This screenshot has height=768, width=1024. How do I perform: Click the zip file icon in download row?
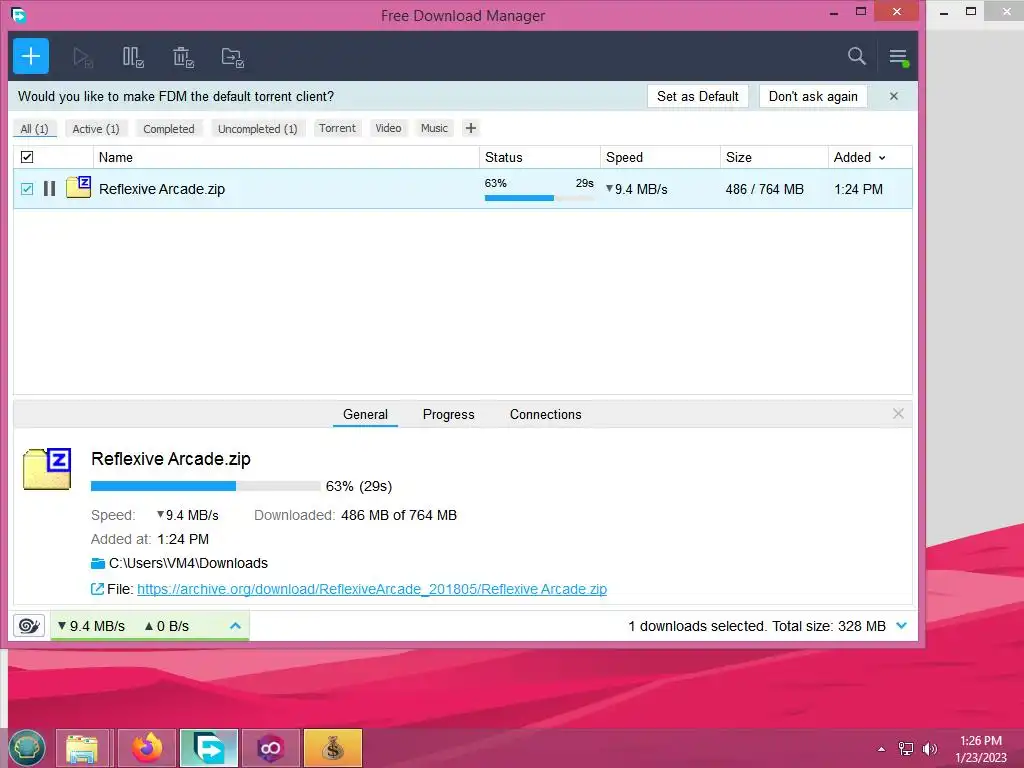pos(78,187)
